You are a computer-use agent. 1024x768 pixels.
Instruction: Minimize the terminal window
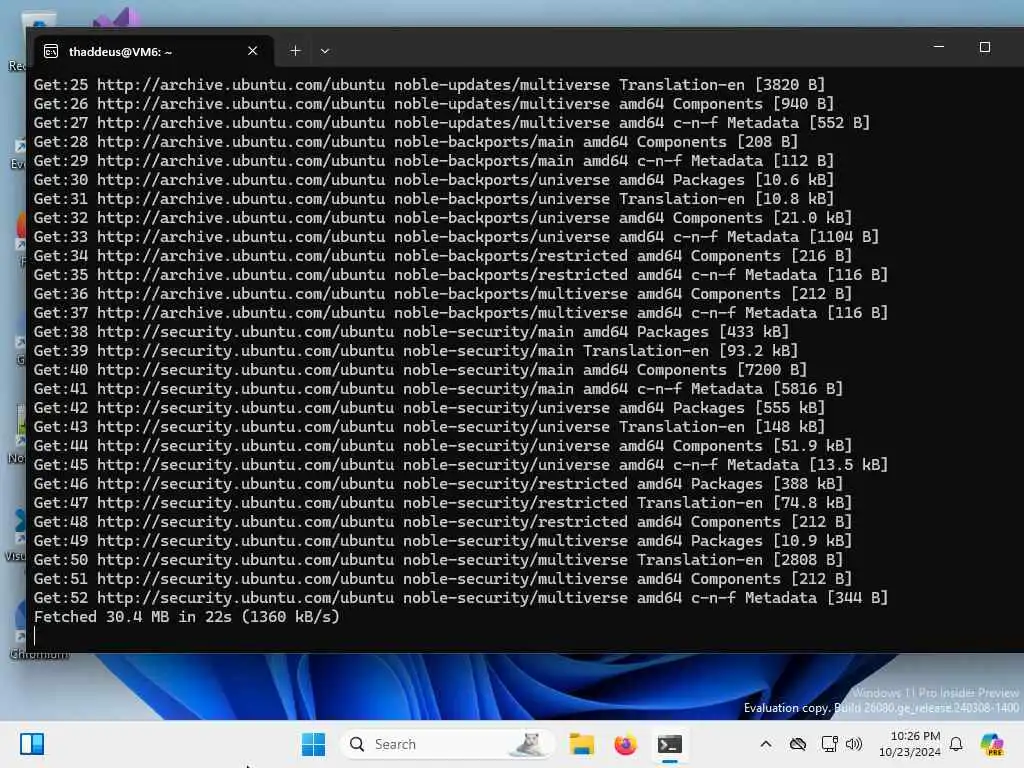click(938, 47)
